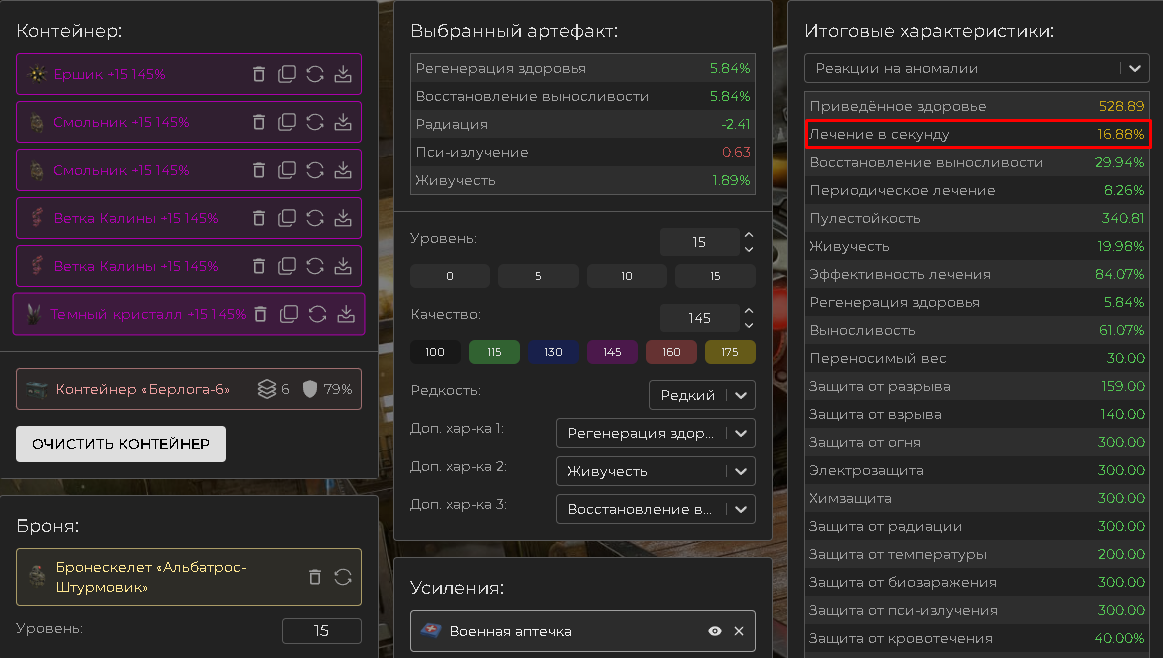The image size is (1163, 658).
Task: Toggle visibility of Военная аптечка
Action: (715, 631)
